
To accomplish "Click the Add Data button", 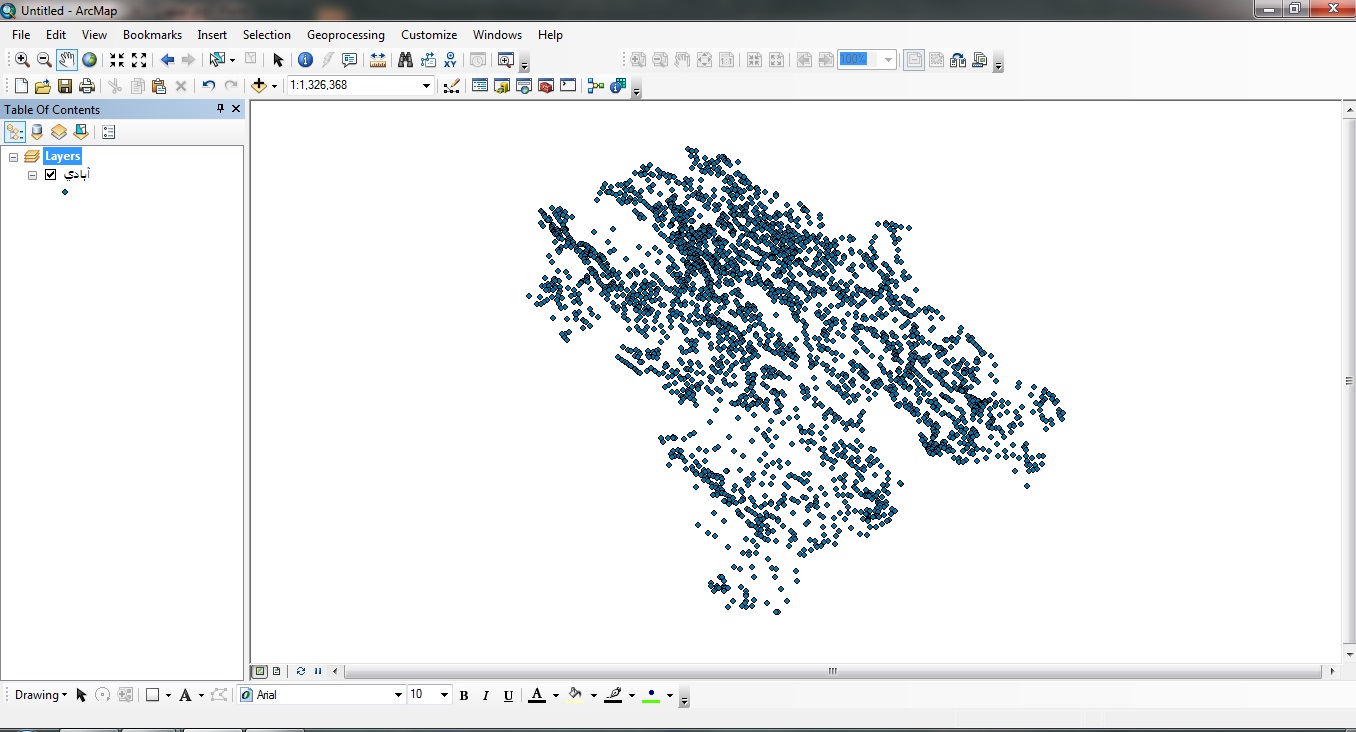I will (260, 86).
